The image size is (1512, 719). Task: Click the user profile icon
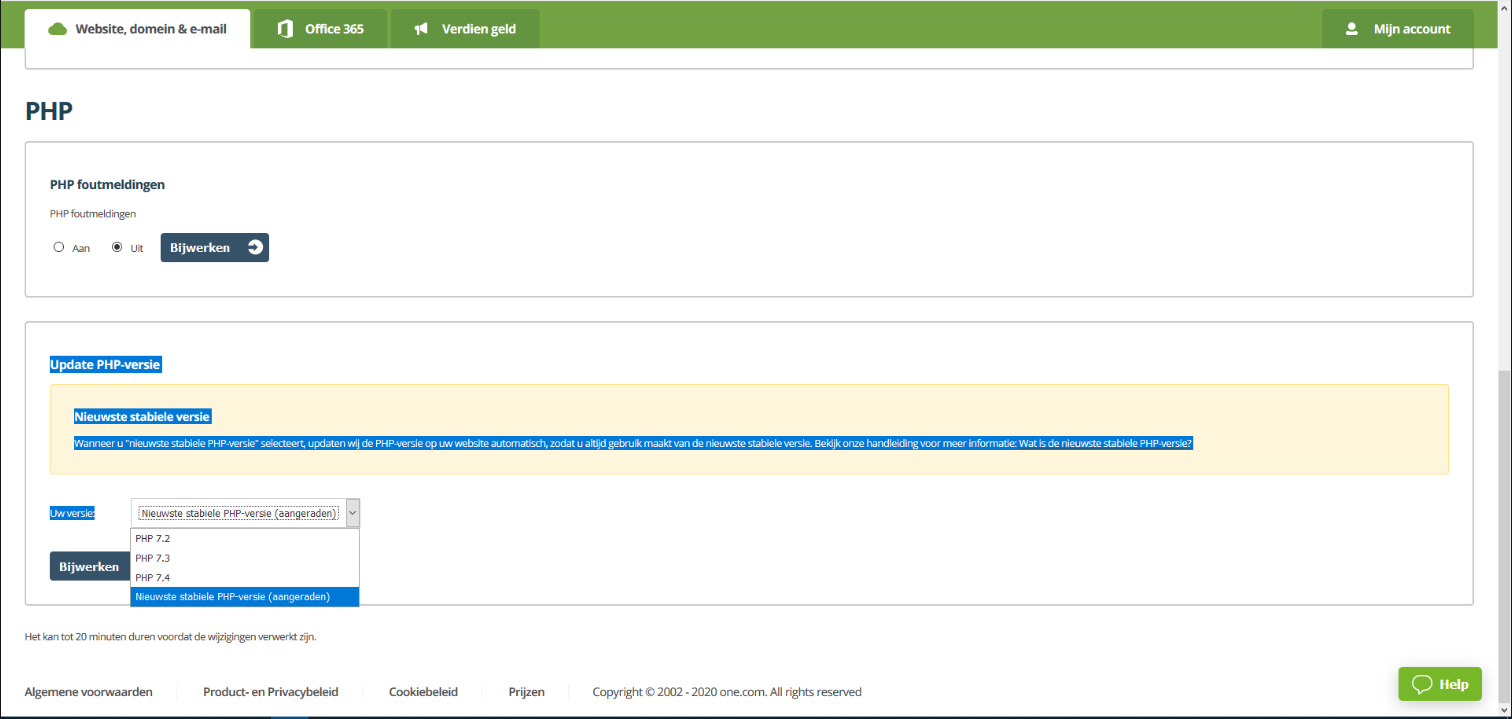click(1352, 29)
